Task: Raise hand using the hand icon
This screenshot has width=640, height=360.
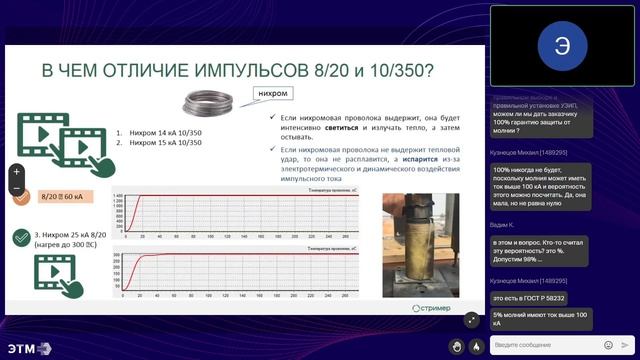Action: 456,347
